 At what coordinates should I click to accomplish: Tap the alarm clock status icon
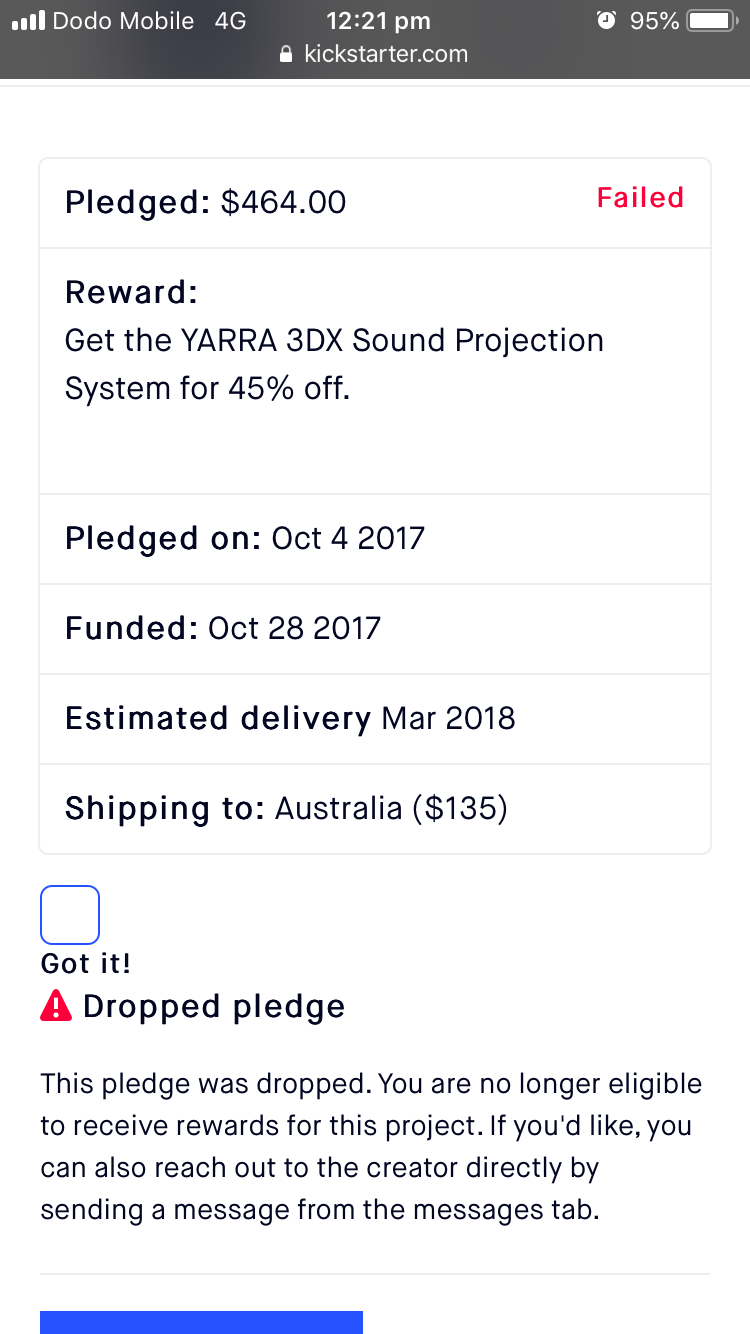point(605,20)
